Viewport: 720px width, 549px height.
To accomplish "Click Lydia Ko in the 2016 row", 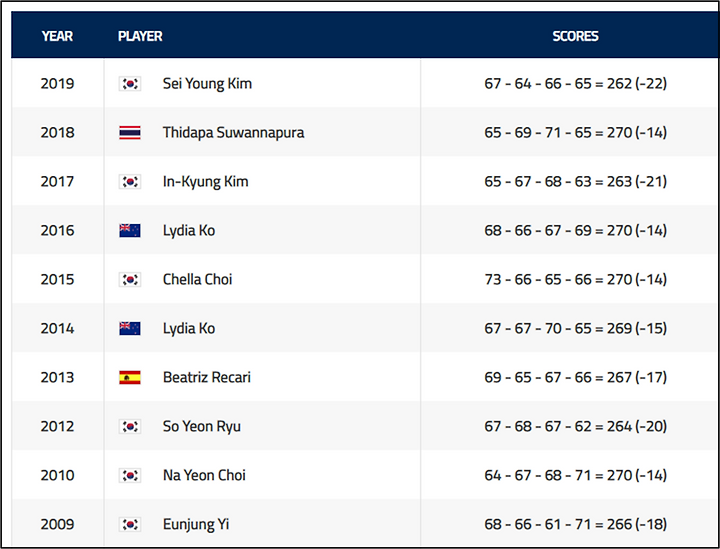I will coord(189,230).
